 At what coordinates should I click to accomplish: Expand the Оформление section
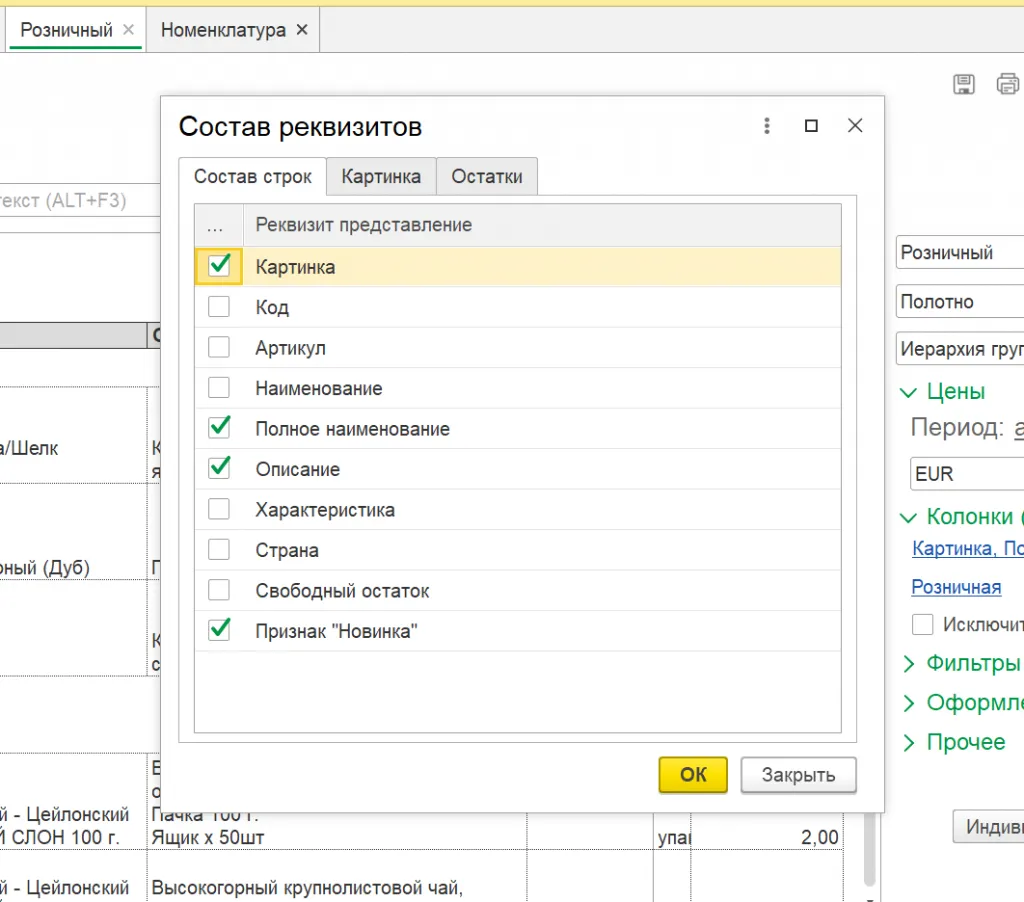click(x=908, y=703)
